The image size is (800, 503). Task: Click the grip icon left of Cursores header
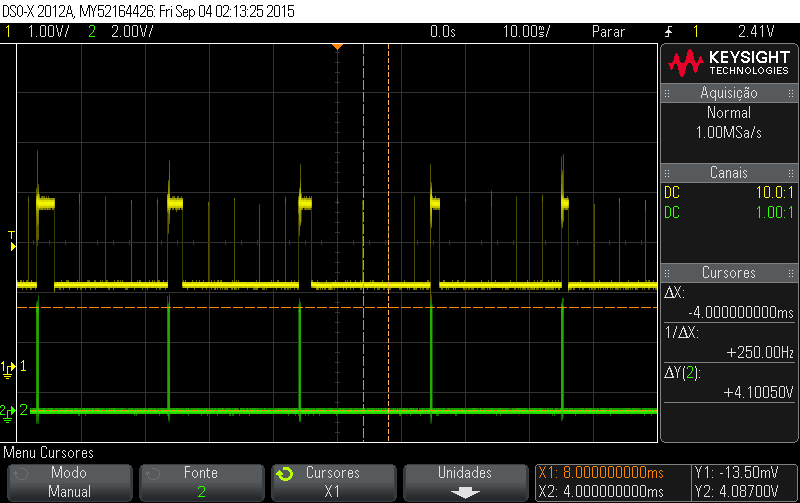[x=667, y=273]
